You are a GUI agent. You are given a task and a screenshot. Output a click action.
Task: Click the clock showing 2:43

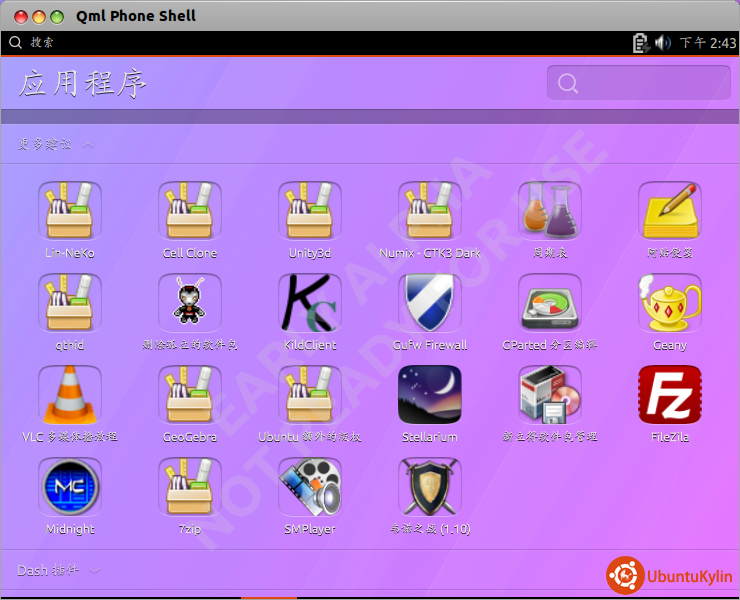tap(708, 43)
